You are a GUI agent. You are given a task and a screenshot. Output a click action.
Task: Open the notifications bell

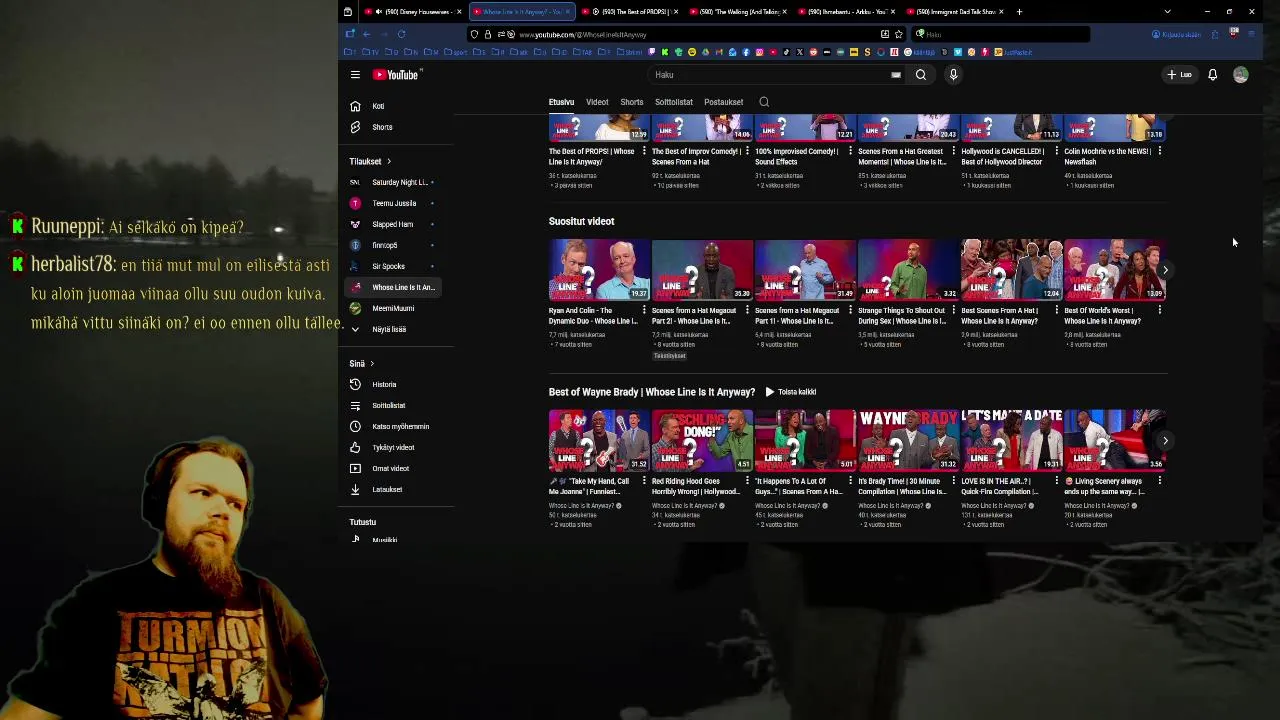(x=1212, y=75)
